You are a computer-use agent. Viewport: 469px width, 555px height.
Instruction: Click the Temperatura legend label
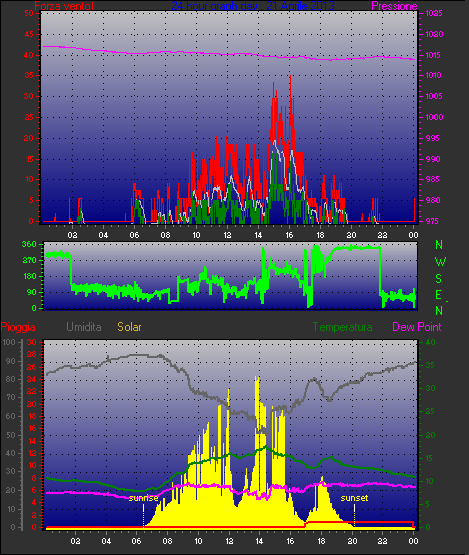tap(342, 327)
